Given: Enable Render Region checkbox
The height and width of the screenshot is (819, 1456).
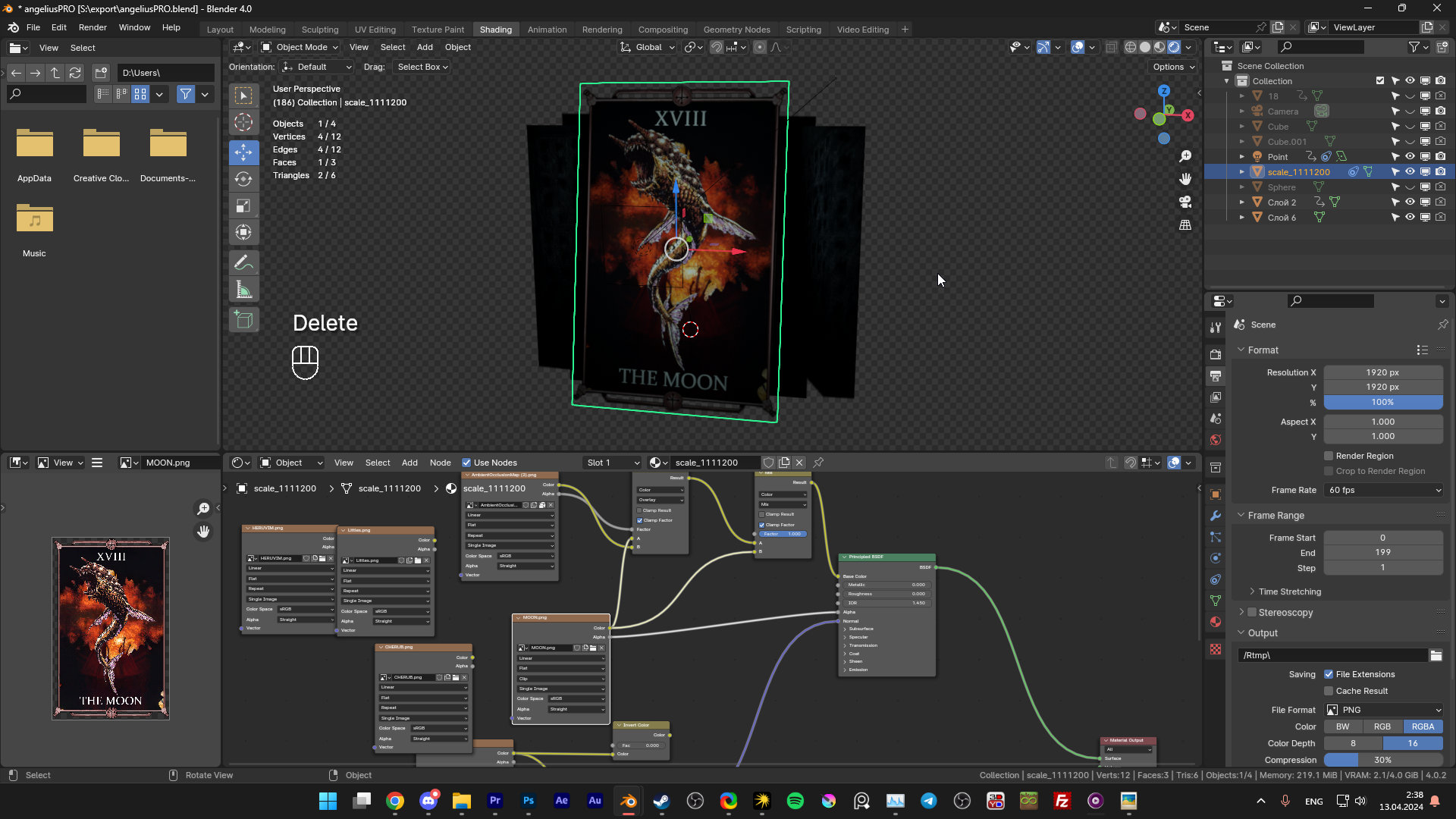Looking at the screenshot, I should pyautogui.click(x=1329, y=456).
